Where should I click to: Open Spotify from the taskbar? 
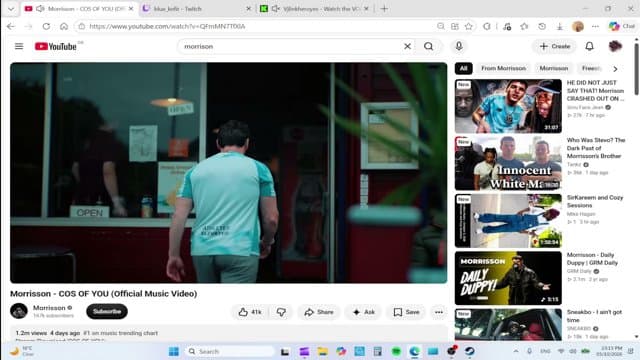point(396,351)
